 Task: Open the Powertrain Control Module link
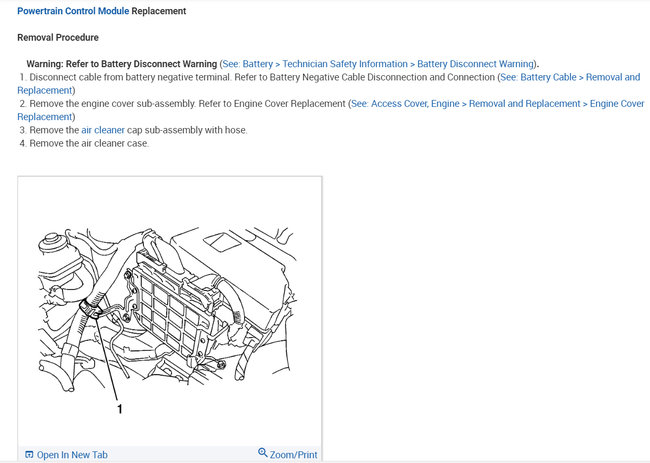pyautogui.click(x=73, y=11)
